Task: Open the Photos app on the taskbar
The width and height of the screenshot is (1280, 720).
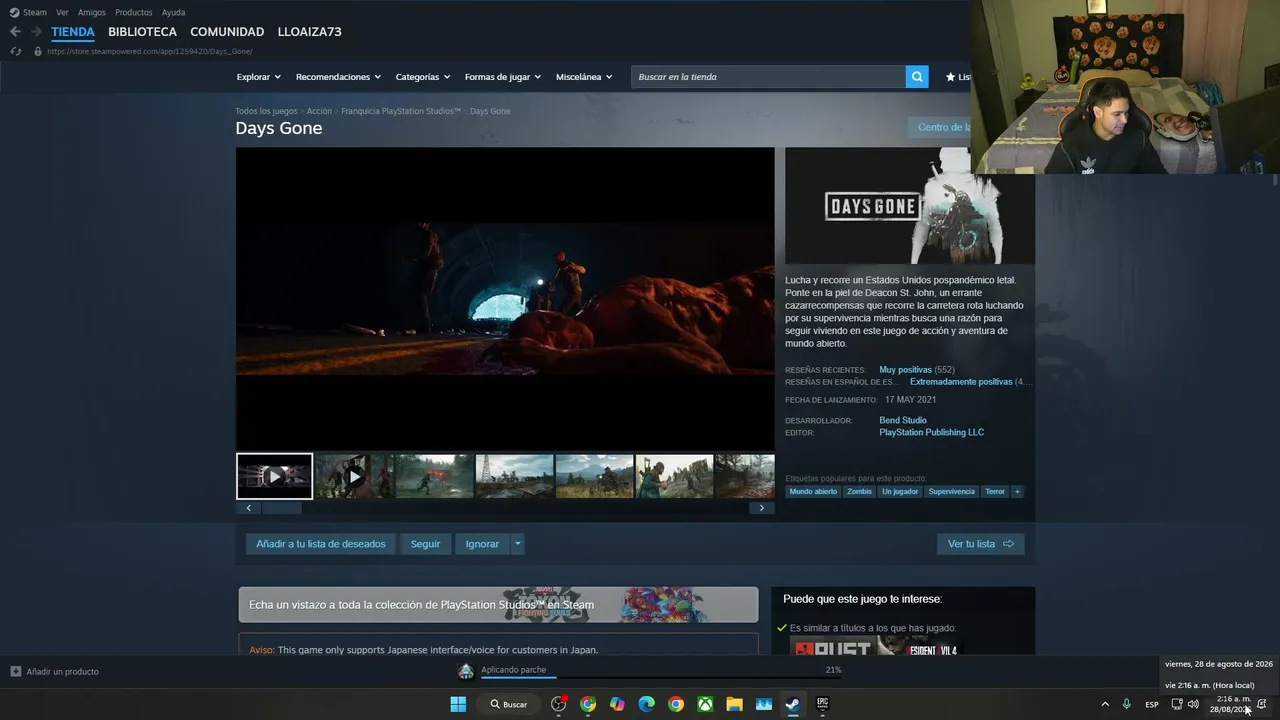Action: click(764, 704)
